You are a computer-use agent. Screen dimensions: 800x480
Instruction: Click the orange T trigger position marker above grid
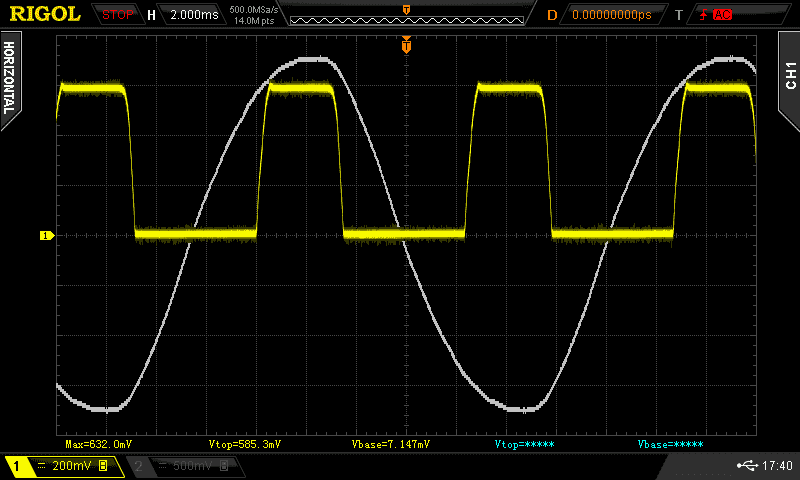click(406, 45)
